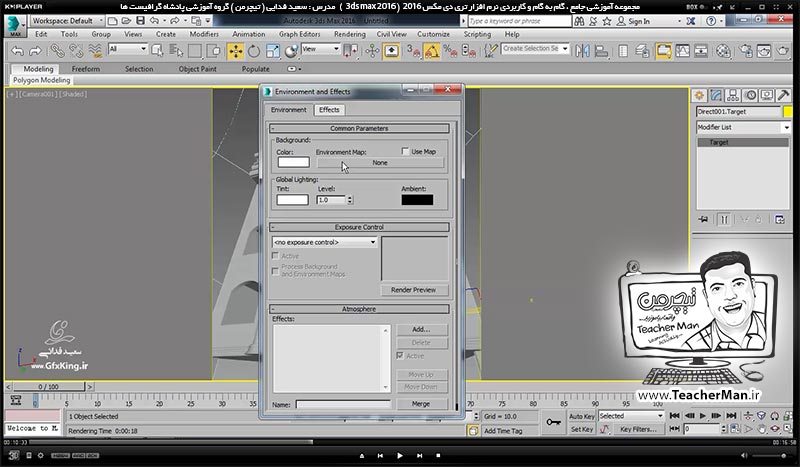Toggle Atmosphere effects Active checkbox
The width and height of the screenshot is (800, 467).
point(400,356)
